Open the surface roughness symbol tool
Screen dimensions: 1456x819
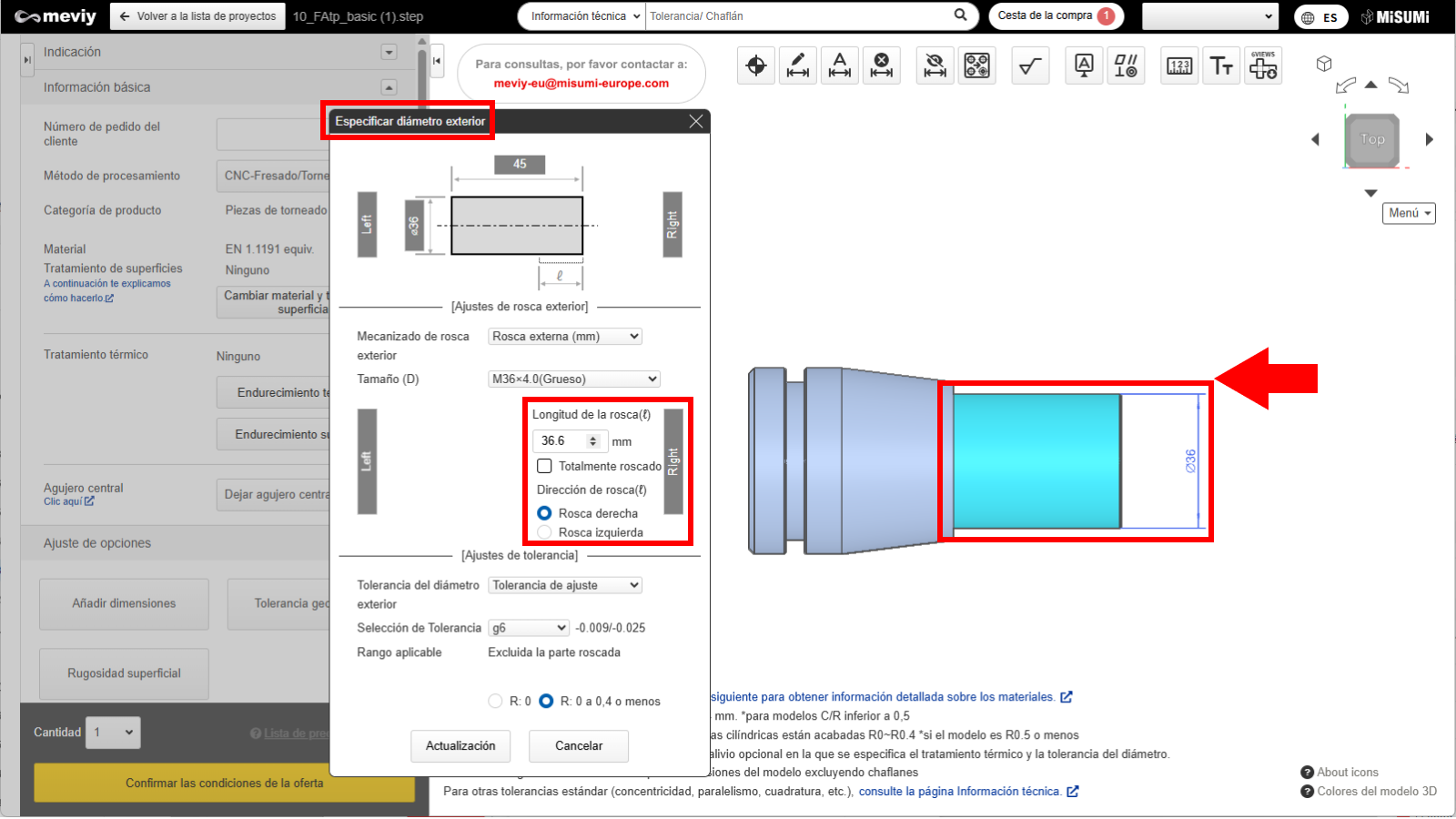1030,66
